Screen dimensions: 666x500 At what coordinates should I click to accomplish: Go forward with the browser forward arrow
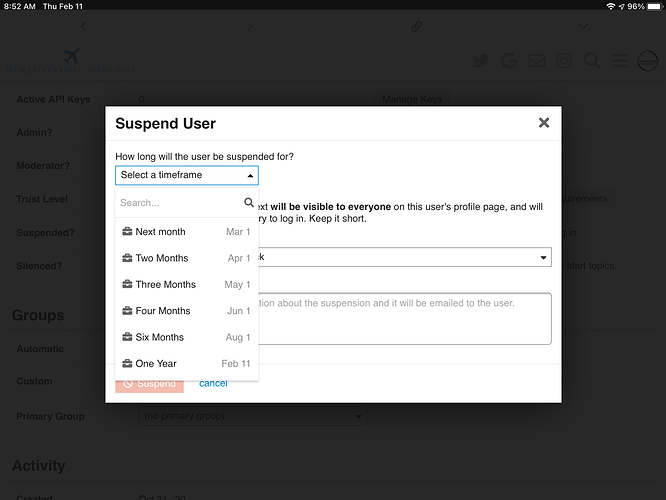[250, 27]
